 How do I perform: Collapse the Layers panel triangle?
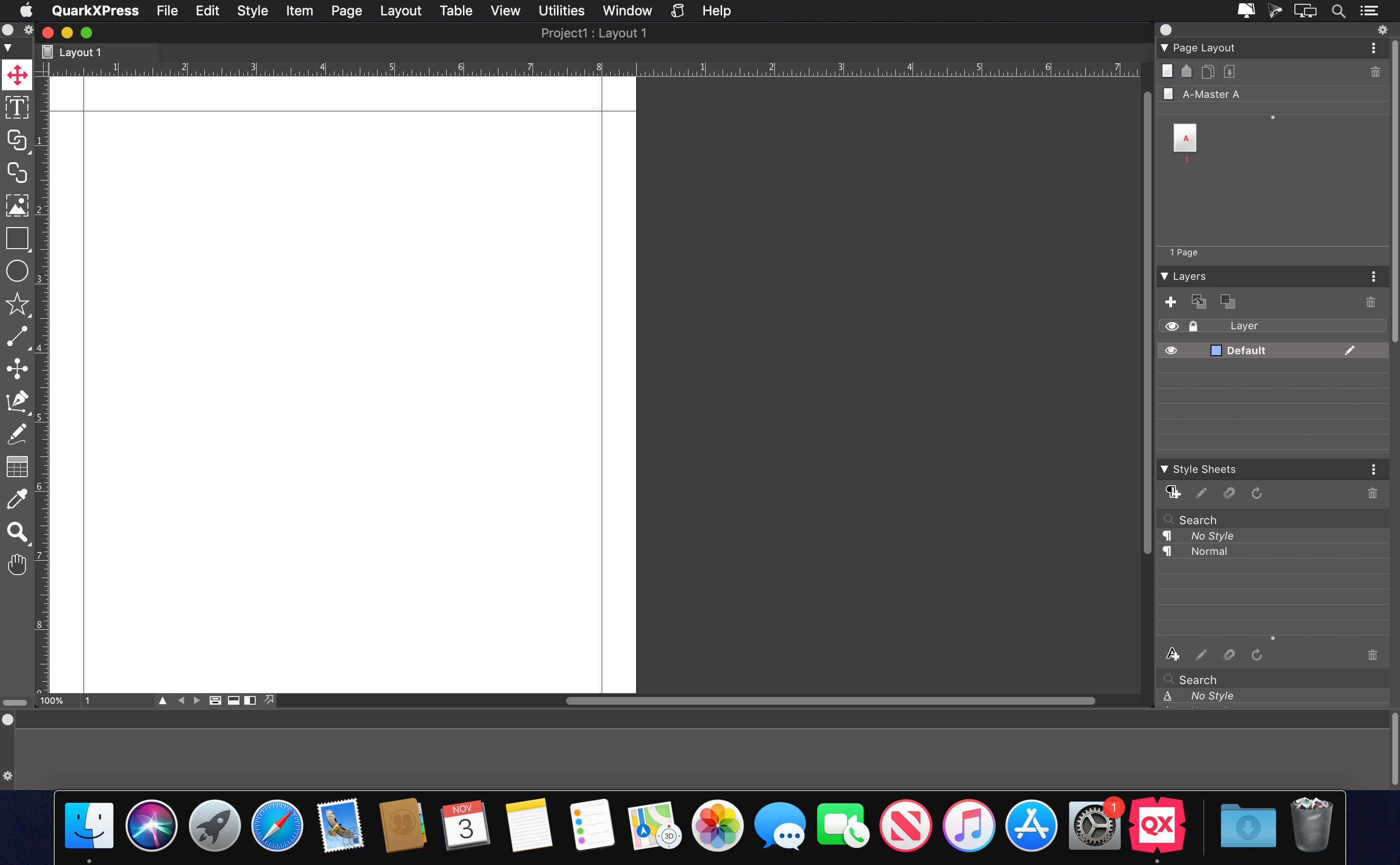pos(1164,276)
